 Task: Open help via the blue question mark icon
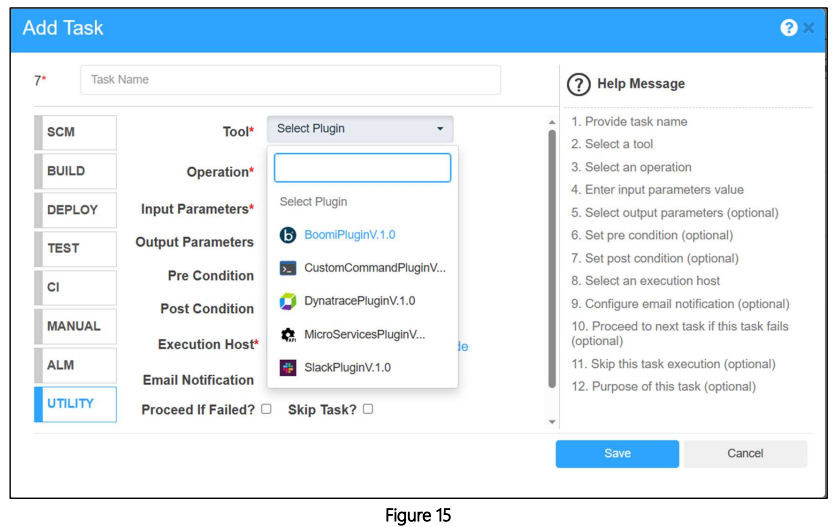coord(789,28)
